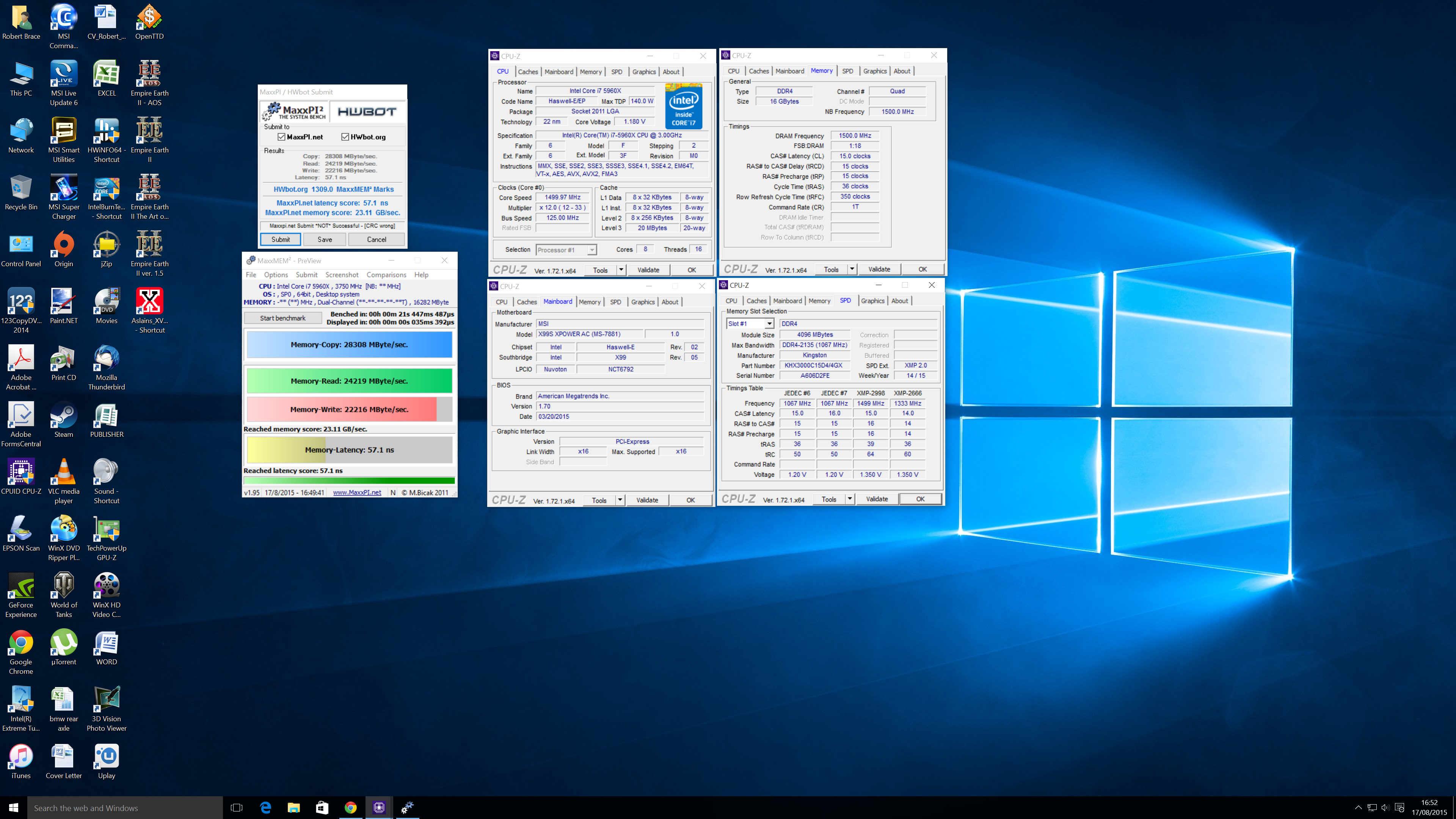Open Tools dropdown arrow in Mainboard tab window
The height and width of the screenshot is (819, 1456).
click(620, 500)
